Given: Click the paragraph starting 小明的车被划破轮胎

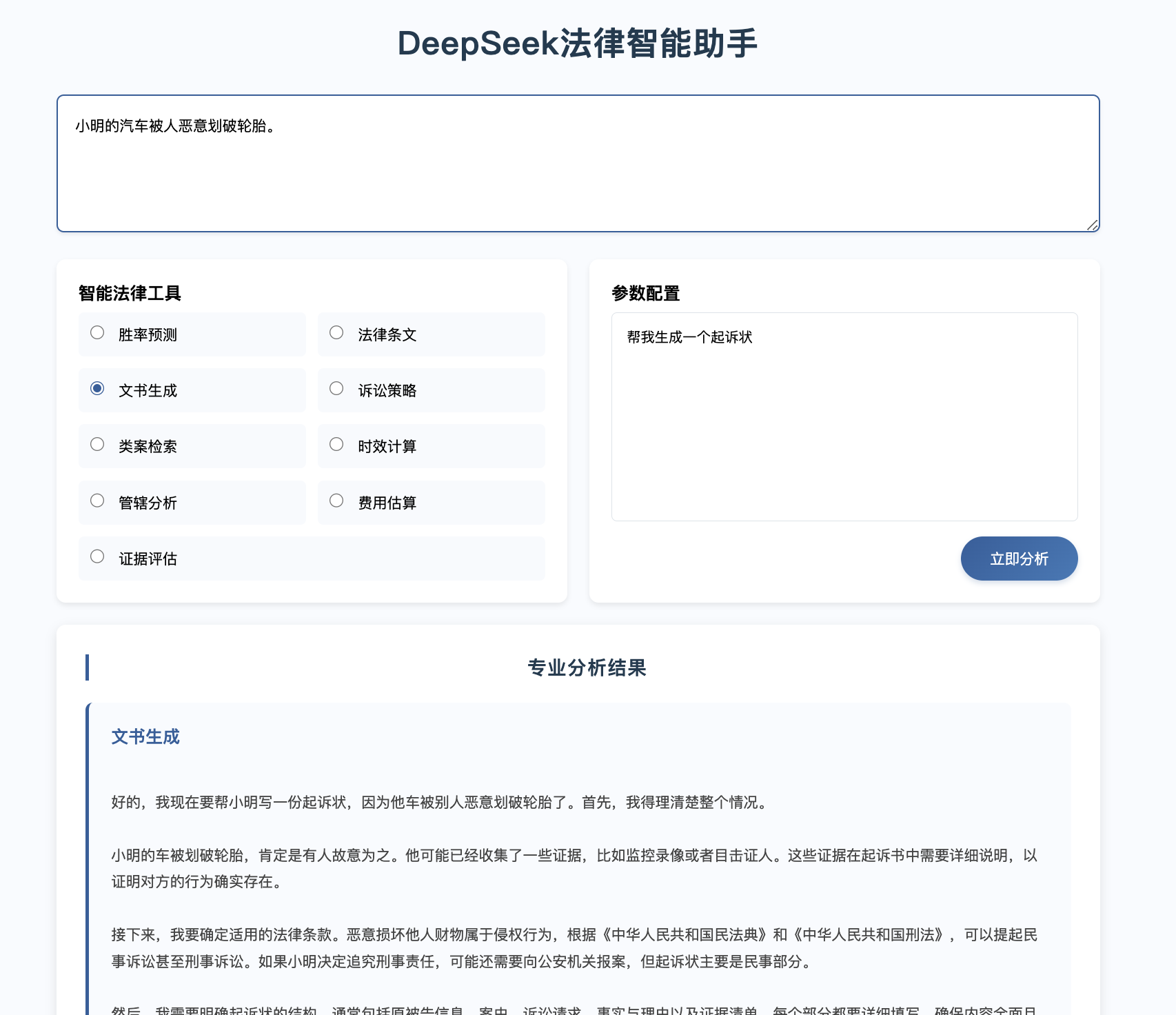Looking at the screenshot, I should pos(574,869).
